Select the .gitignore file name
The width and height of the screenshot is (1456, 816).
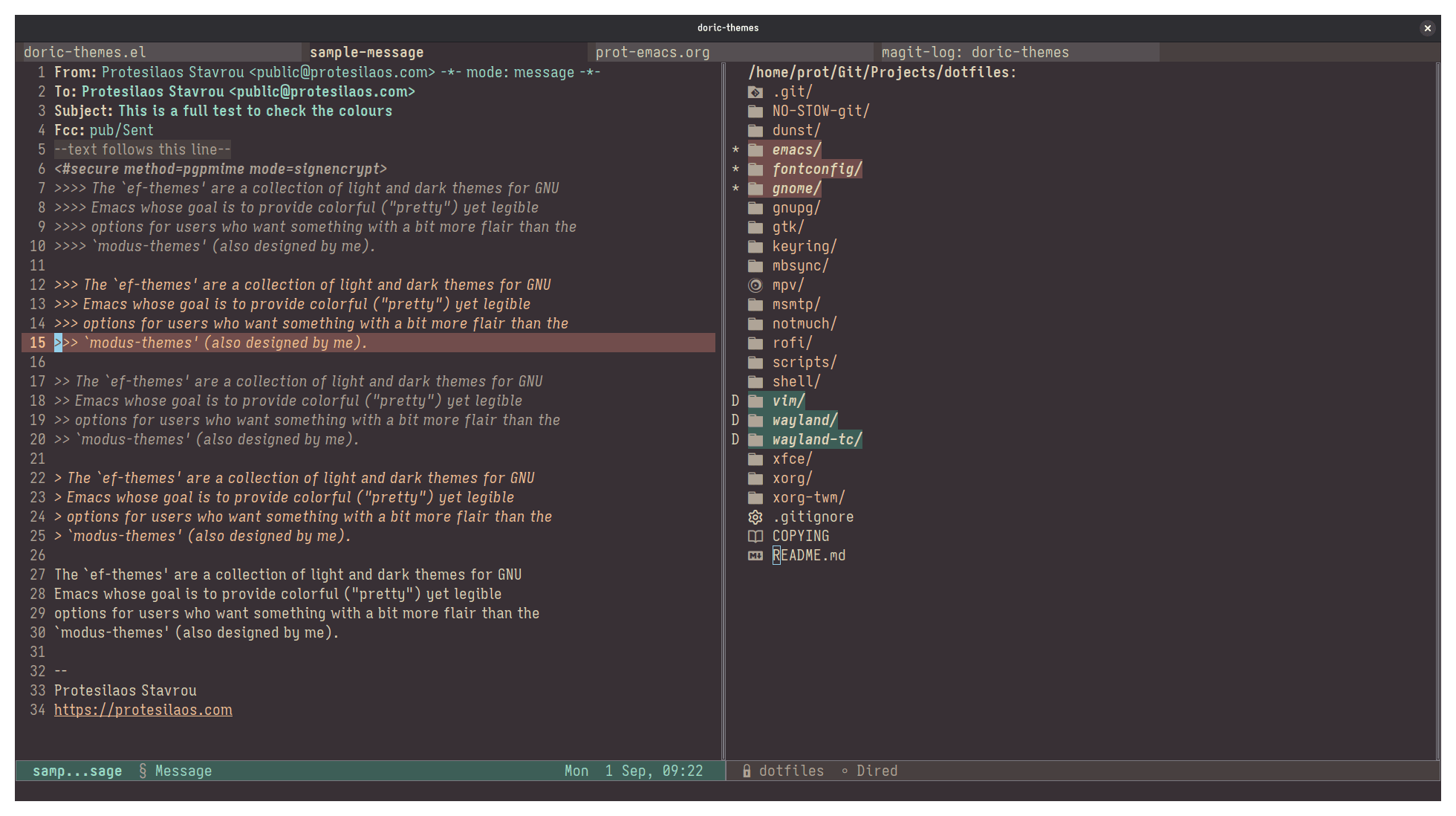(813, 517)
